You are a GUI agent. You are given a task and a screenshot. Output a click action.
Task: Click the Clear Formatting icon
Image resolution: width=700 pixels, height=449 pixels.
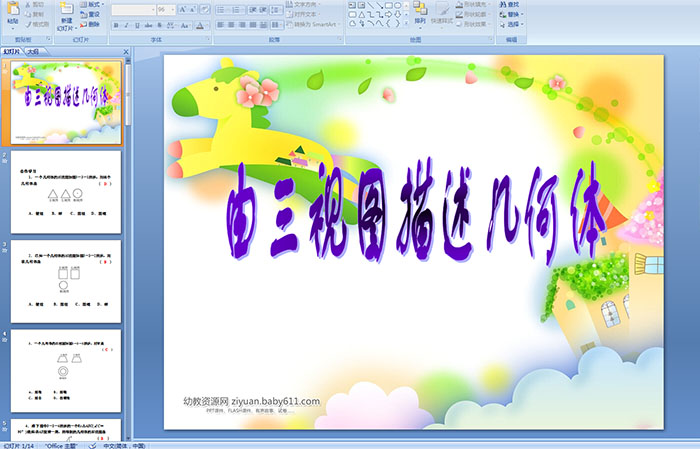click(x=204, y=9)
